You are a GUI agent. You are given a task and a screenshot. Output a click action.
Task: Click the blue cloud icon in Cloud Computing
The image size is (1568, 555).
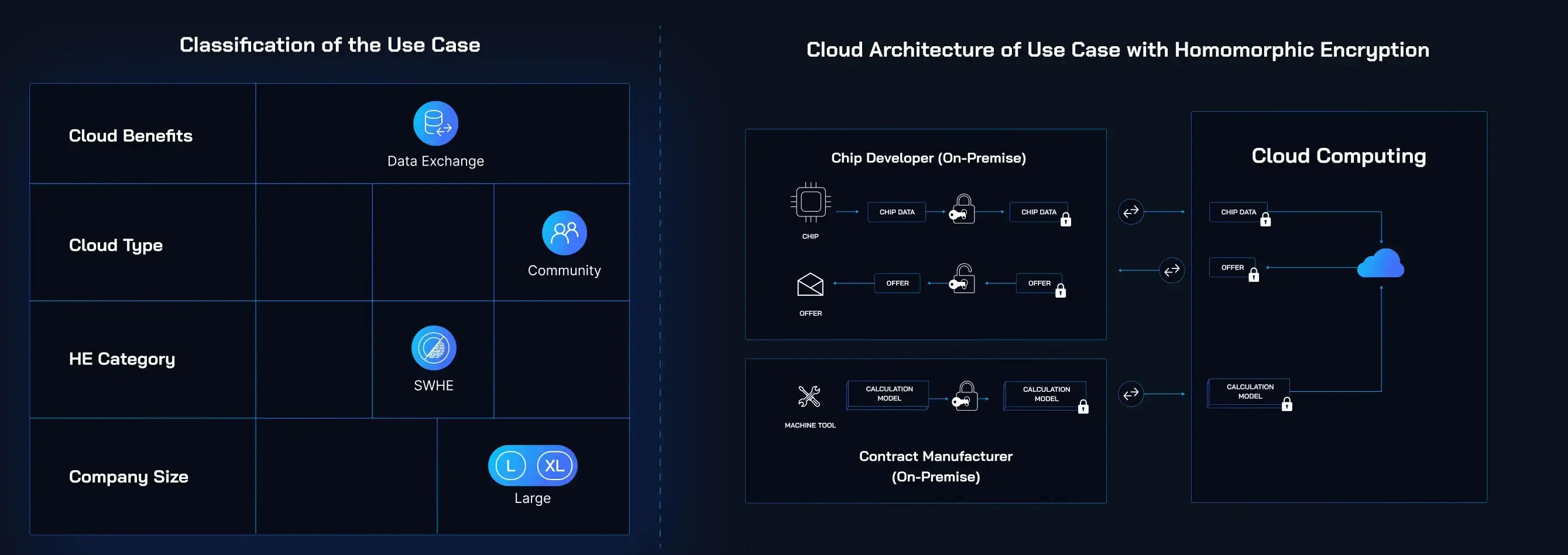1381,264
